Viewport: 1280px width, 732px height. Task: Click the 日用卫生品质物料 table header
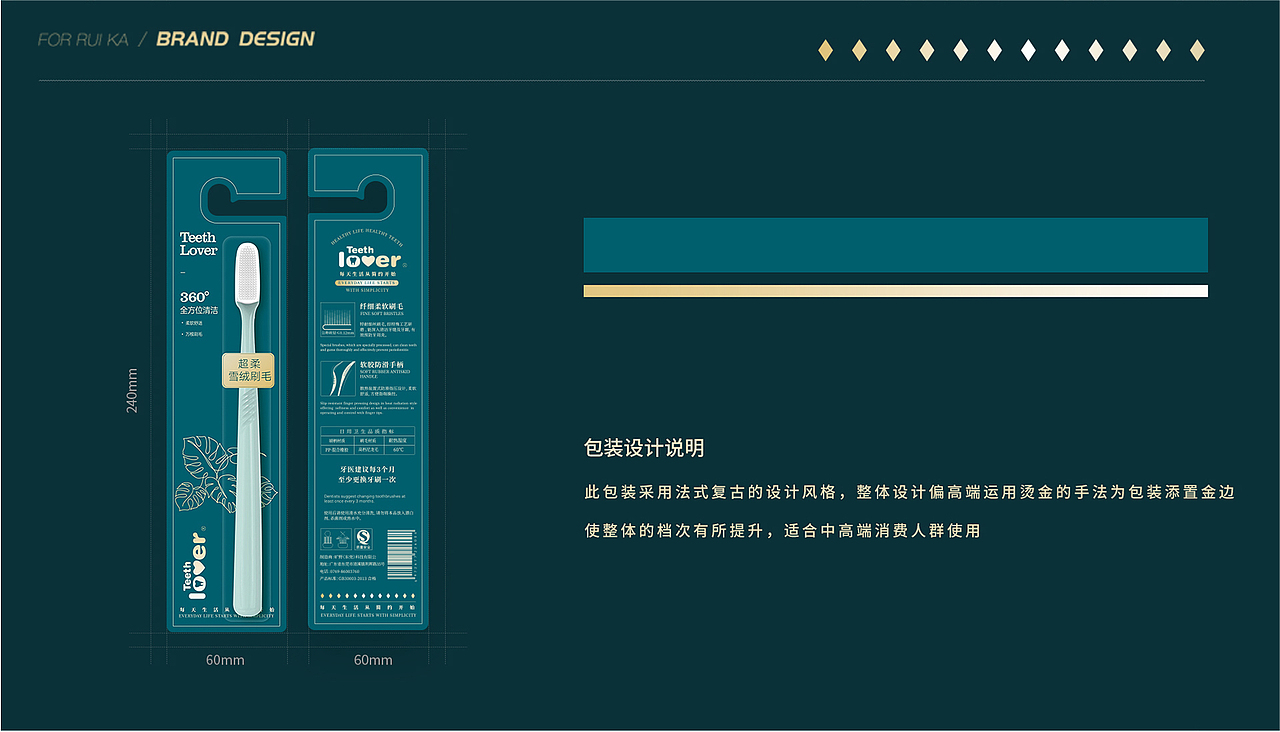[x=367, y=431]
